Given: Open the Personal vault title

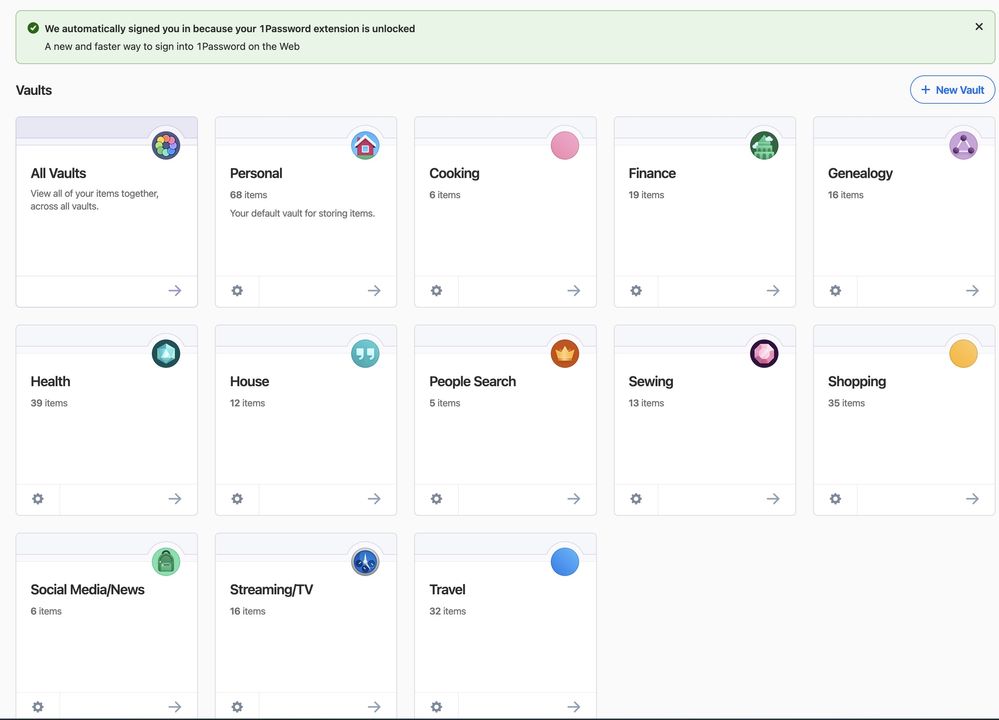Looking at the screenshot, I should [256, 173].
